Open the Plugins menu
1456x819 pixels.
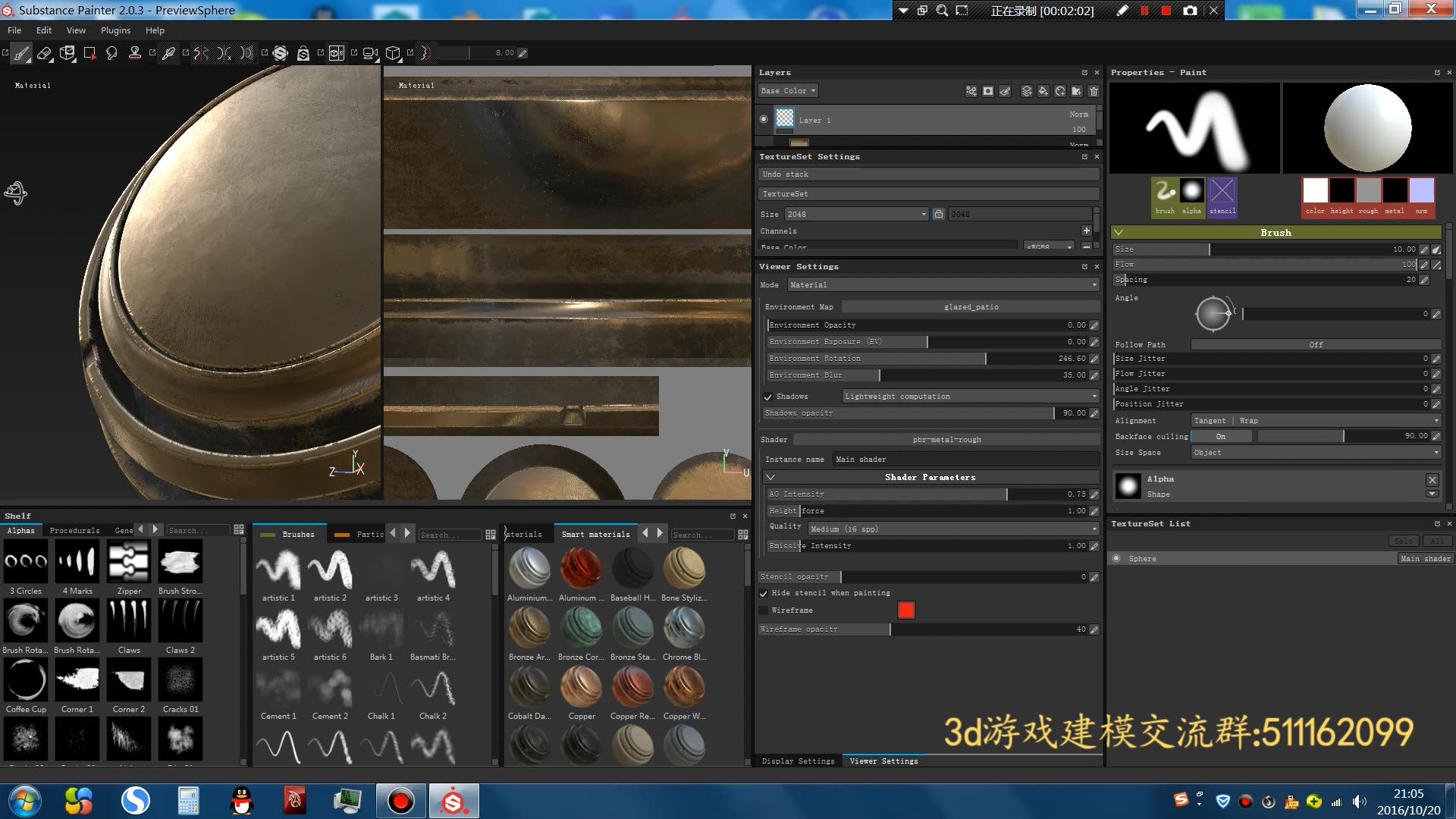point(115,30)
